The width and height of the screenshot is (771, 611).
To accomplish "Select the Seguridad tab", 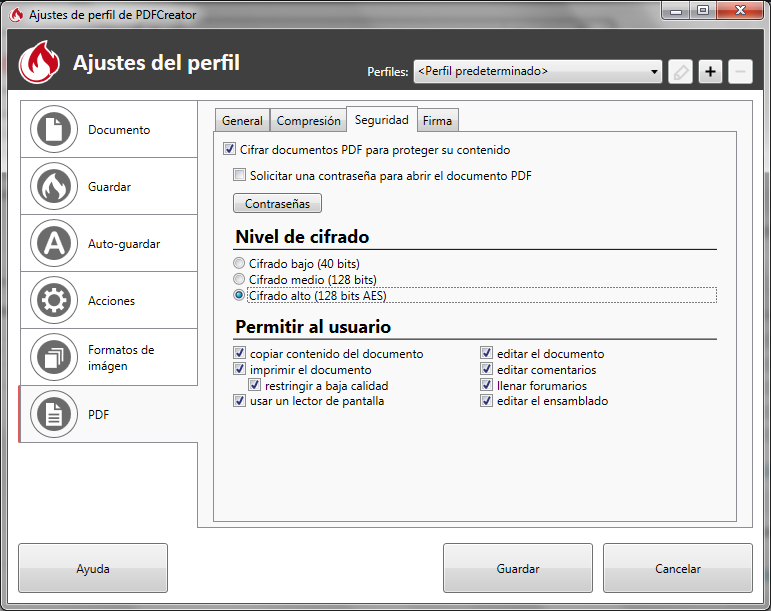I will click(382, 119).
